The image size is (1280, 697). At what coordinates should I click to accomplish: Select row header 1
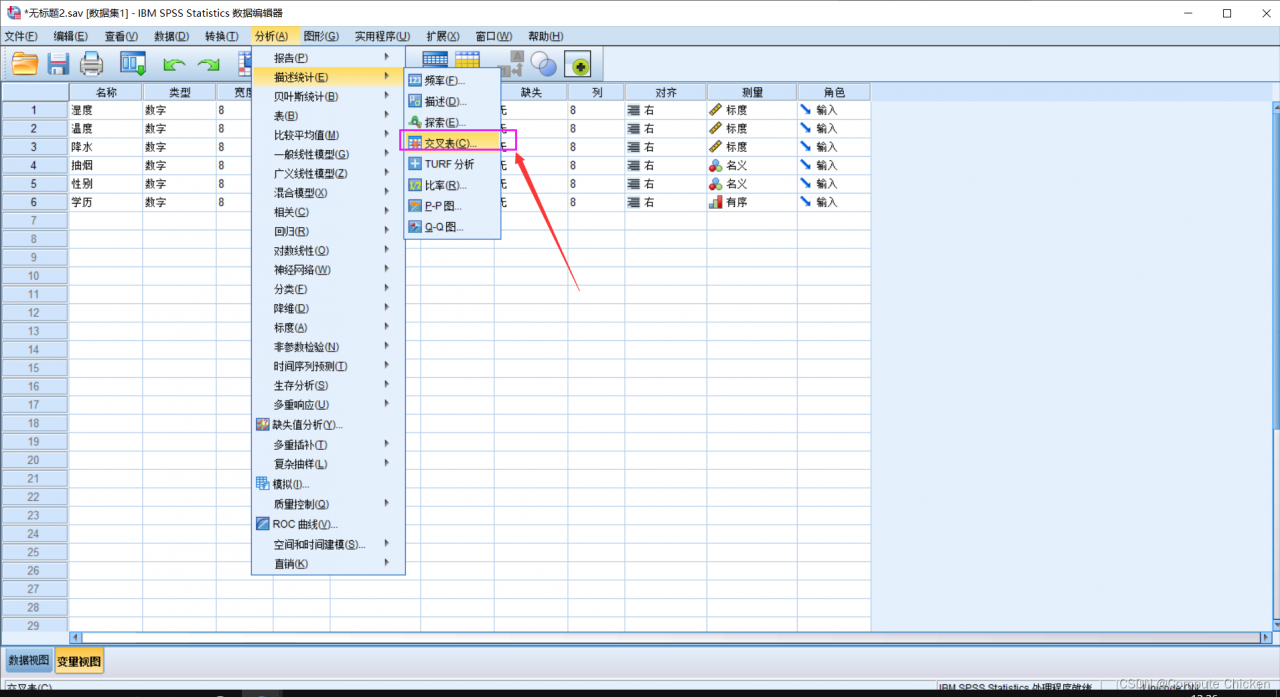pos(35,110)
